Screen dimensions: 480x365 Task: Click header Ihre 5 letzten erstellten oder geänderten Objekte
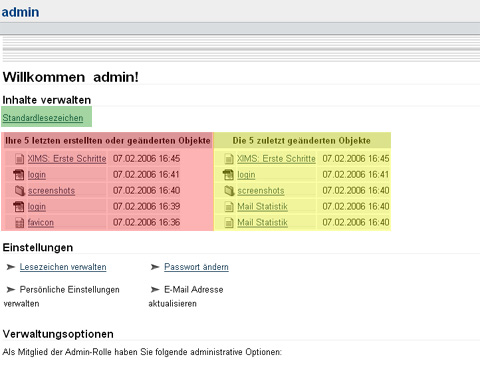(108, 141)
